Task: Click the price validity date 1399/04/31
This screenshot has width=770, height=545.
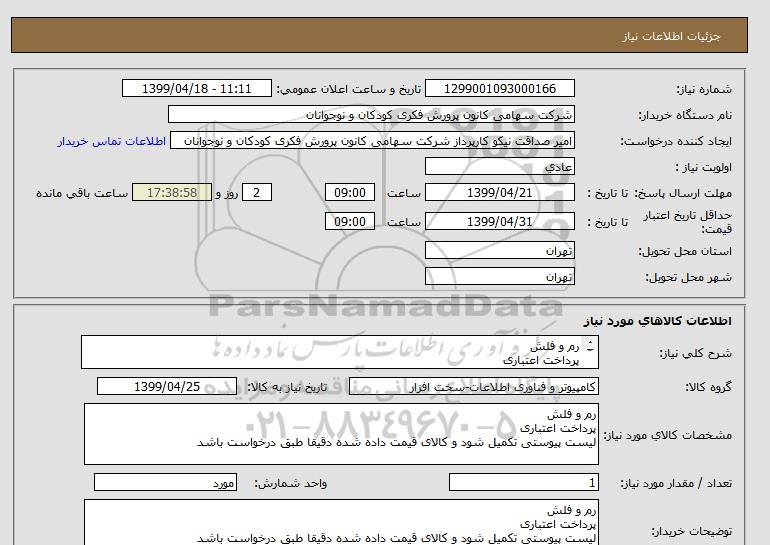Action: point(499,221)
